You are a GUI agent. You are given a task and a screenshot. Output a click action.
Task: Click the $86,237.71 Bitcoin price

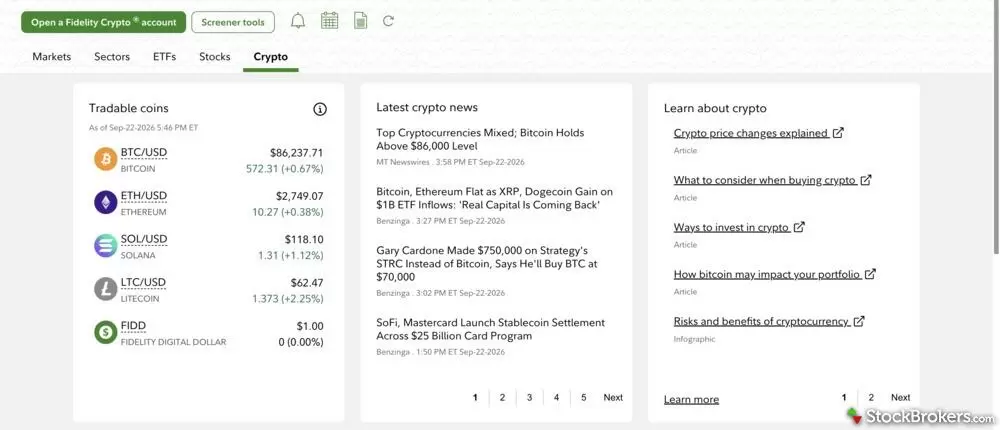(297, 152)
